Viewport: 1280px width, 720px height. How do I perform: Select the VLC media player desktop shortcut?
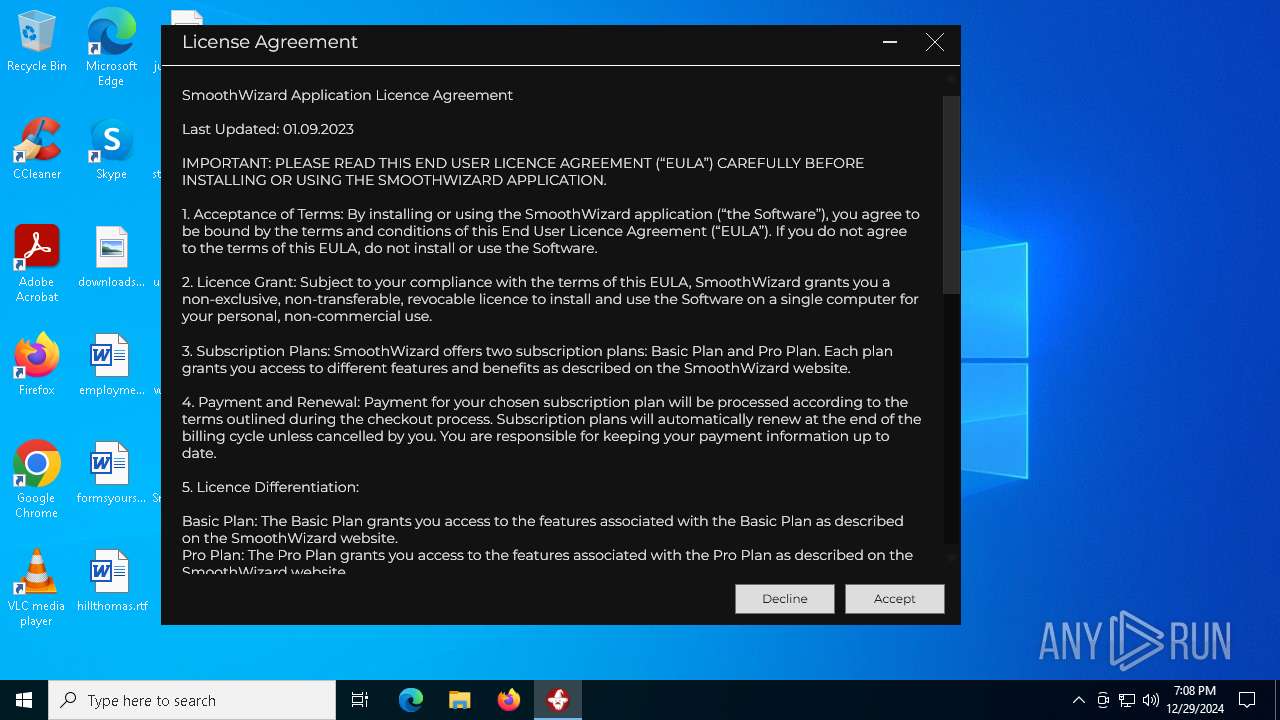coord(37,588)
